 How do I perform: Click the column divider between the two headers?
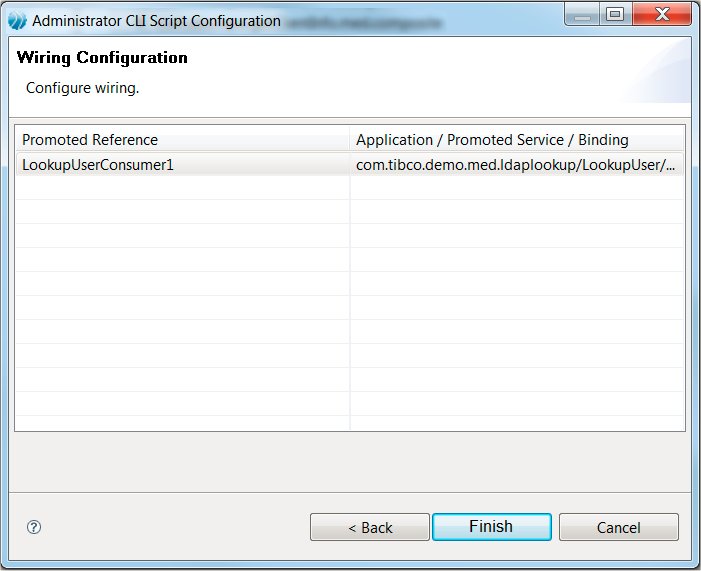350,139
